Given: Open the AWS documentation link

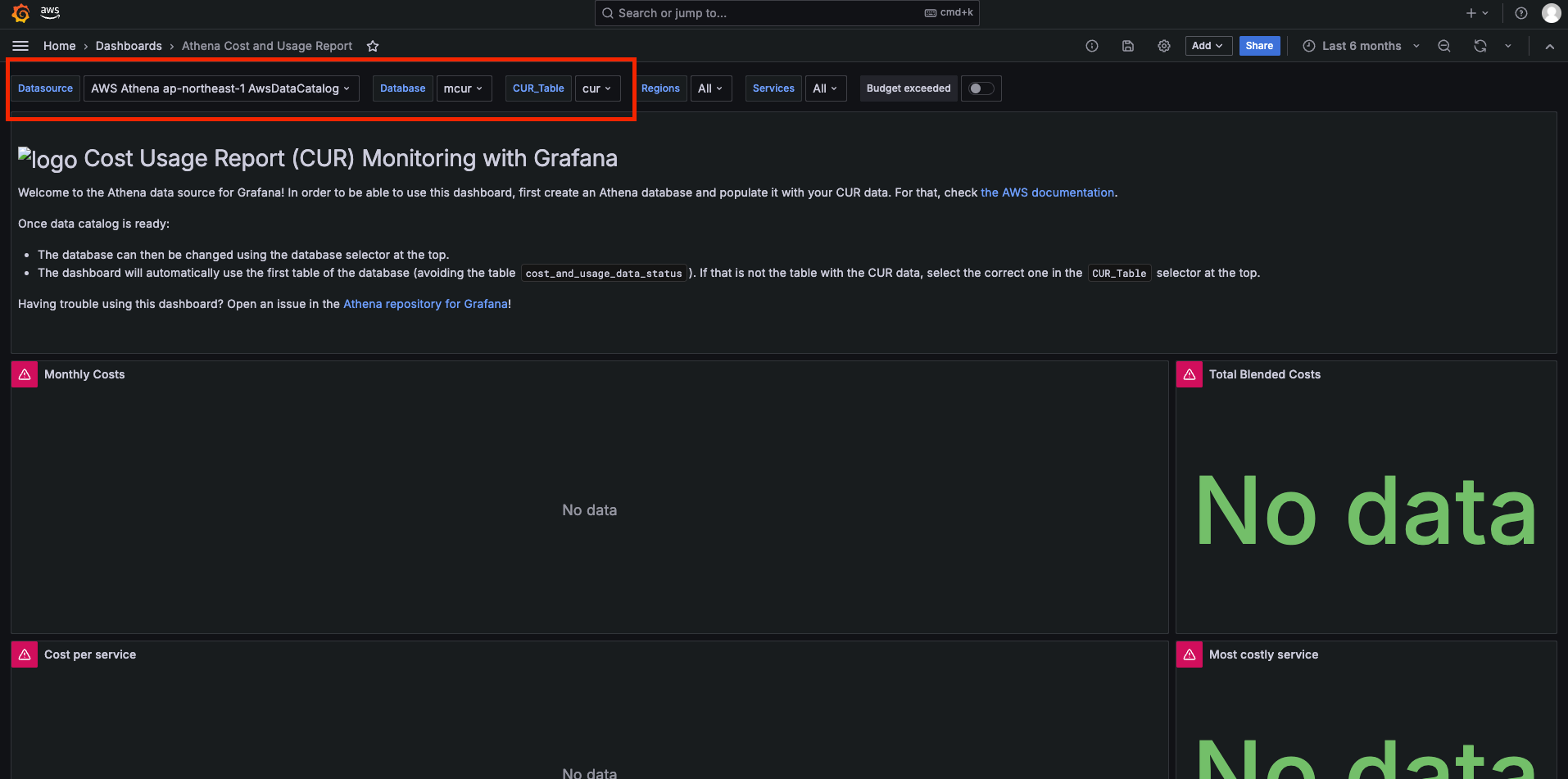Looking at the screenshot, I should (x=1047, y=192).
